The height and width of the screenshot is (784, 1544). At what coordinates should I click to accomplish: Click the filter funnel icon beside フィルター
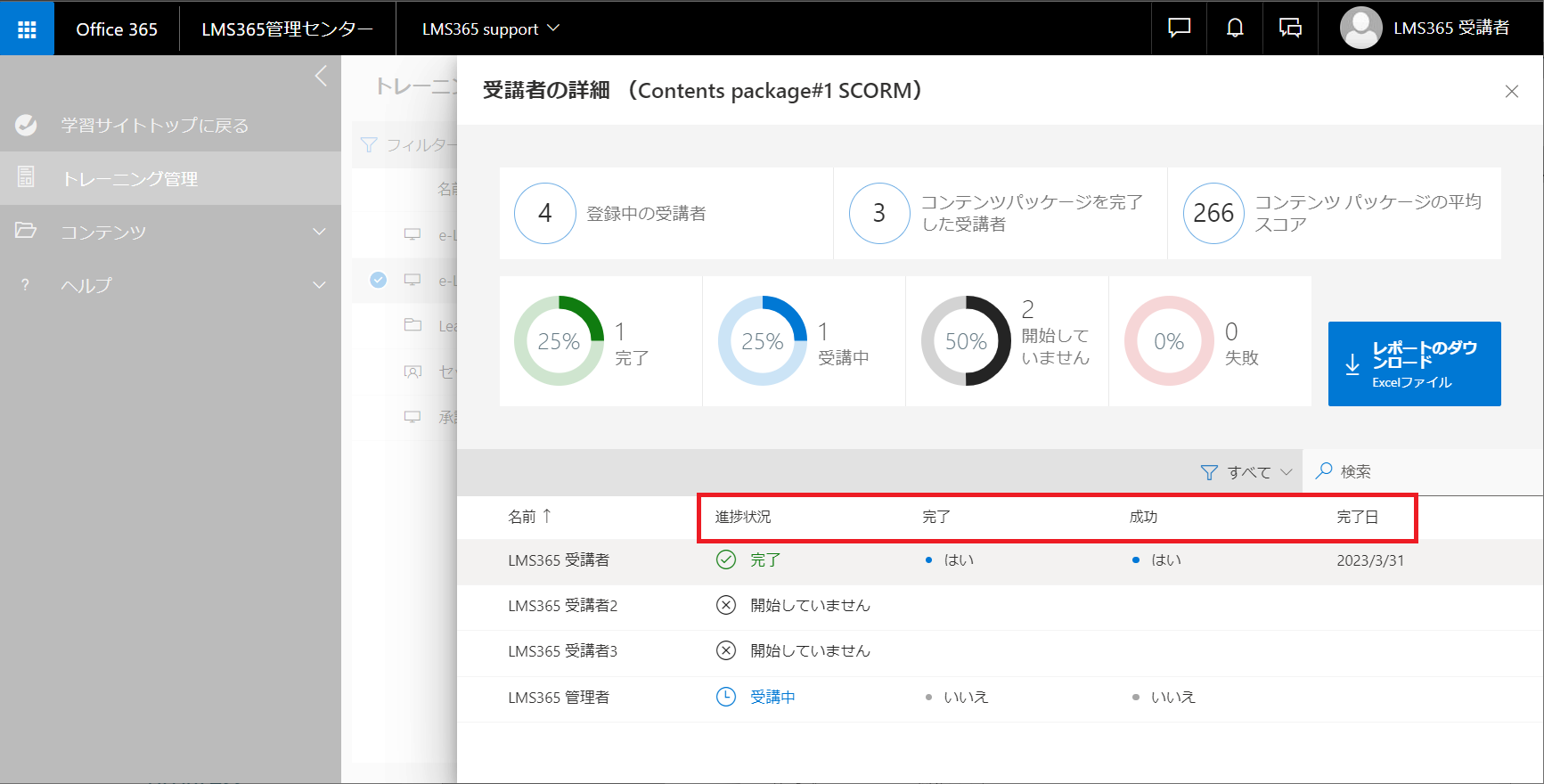click(368, 144)
